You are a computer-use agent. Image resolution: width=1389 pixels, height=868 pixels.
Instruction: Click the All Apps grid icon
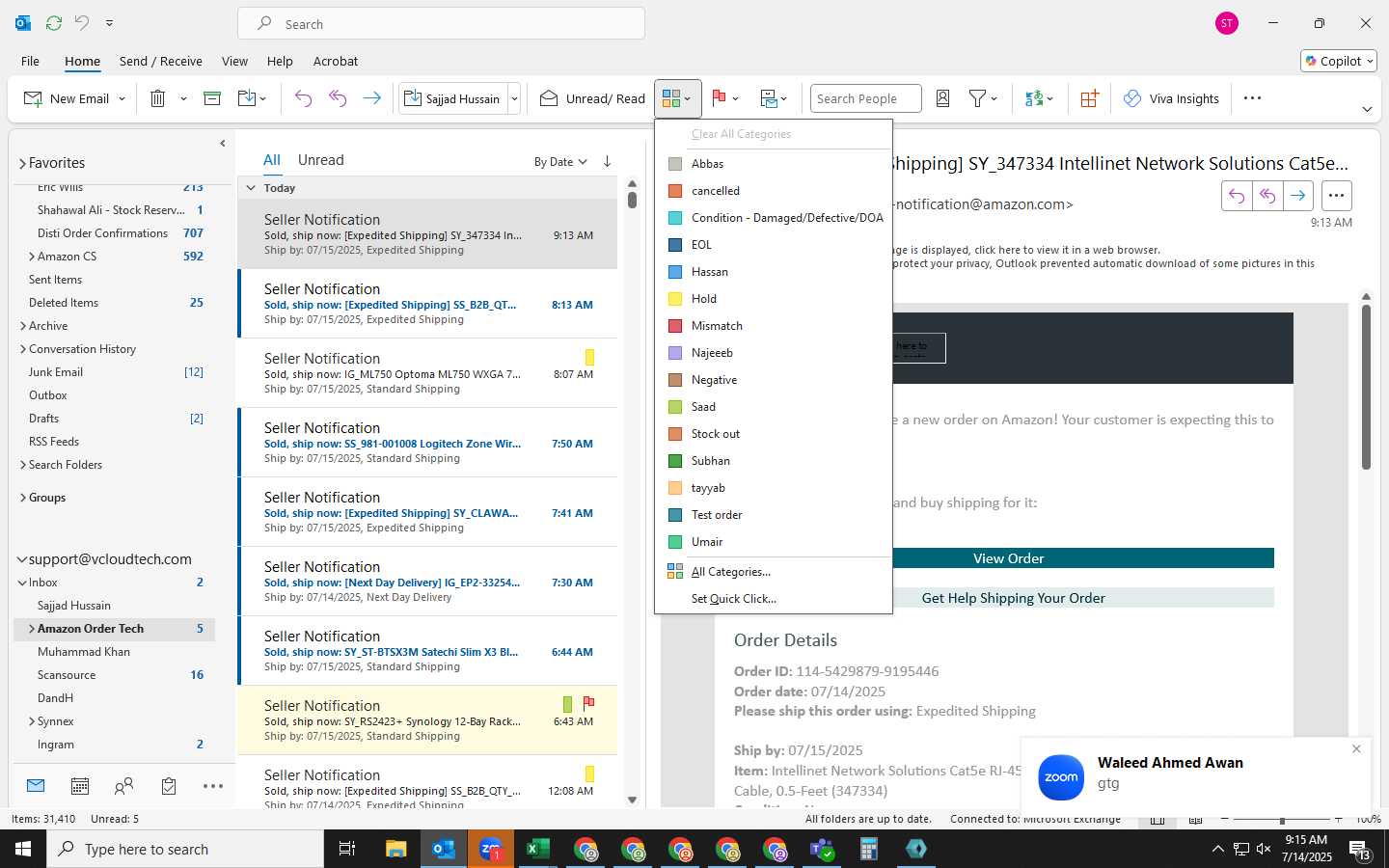(1089, 98)
